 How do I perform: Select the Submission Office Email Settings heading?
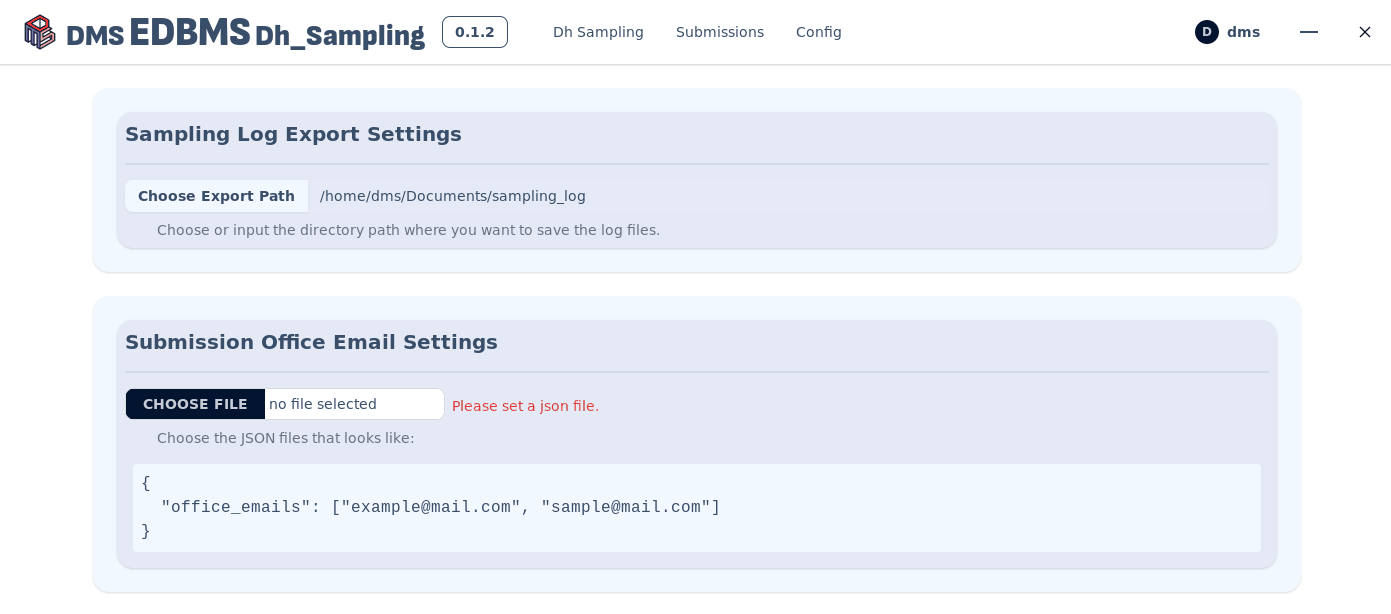click(311, 342)
